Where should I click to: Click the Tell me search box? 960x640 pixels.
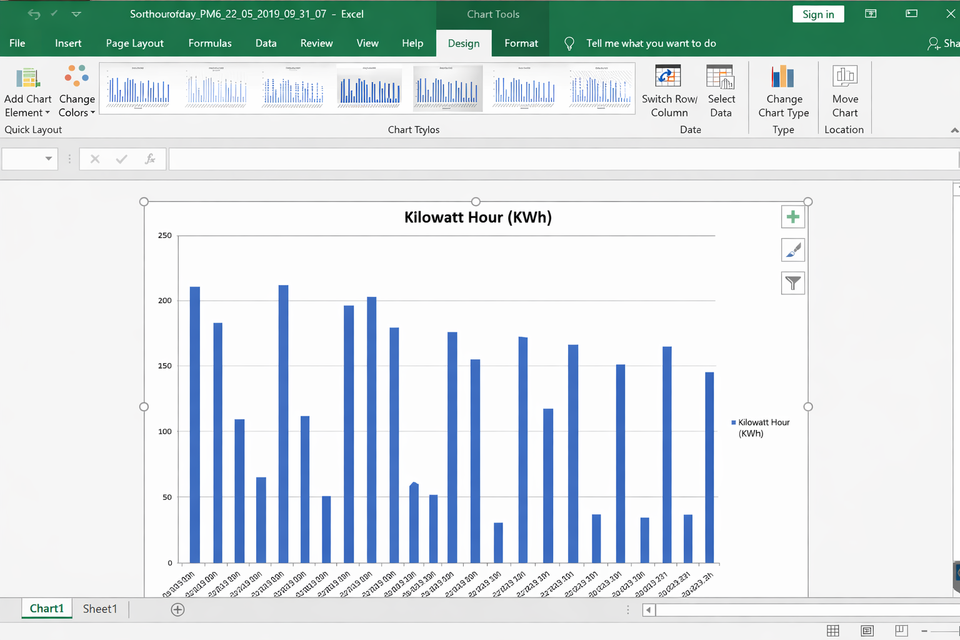click(x=651, y=43)
